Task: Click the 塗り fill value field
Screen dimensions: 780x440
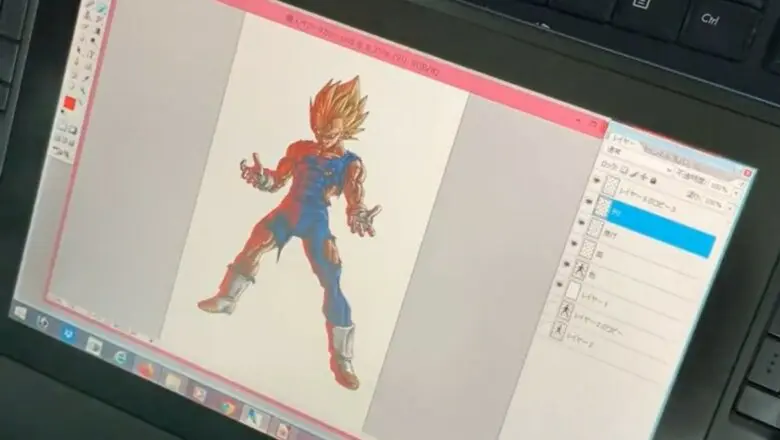Action: (713, 204)
